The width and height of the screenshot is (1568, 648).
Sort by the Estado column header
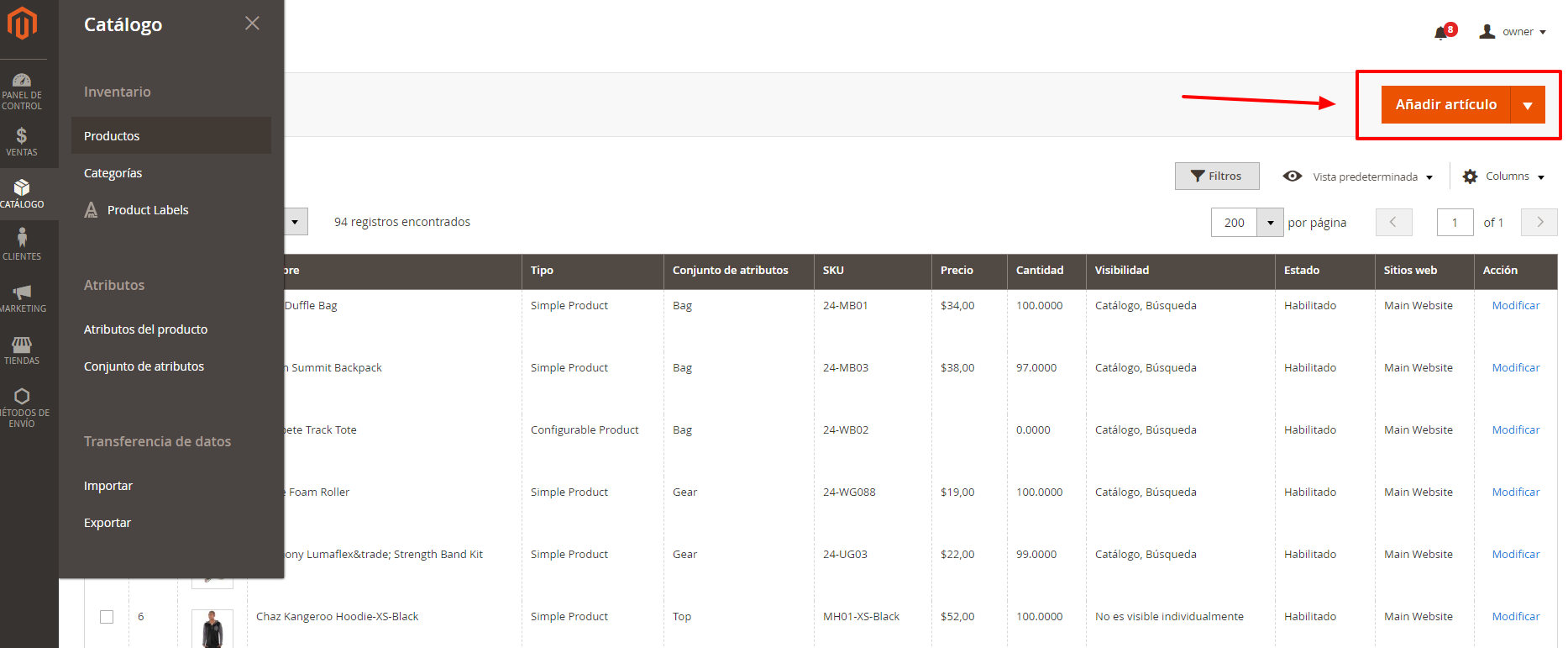(1324, 271)
